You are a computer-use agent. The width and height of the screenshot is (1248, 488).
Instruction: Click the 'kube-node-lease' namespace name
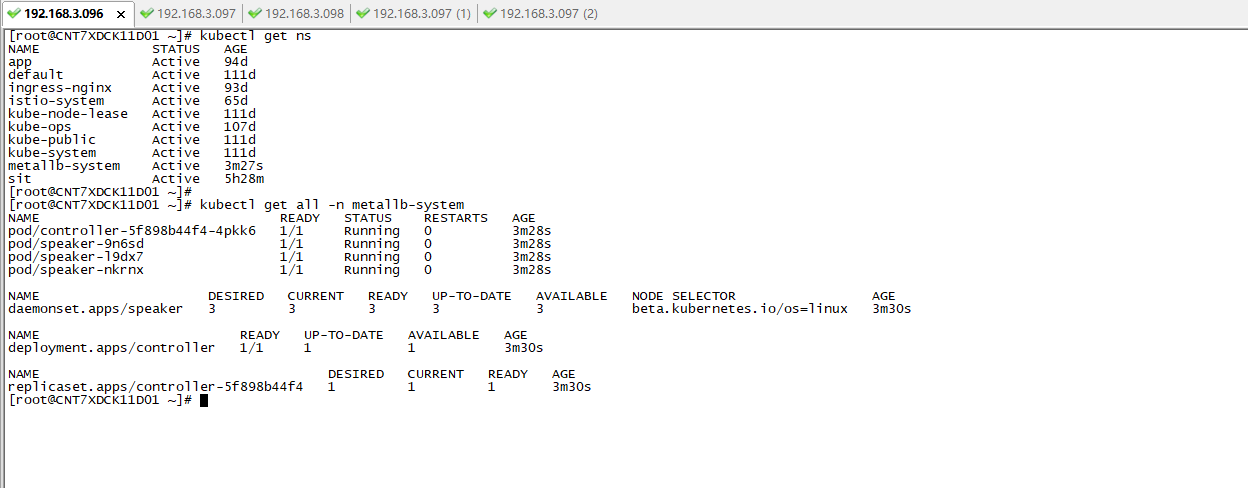click(x=68, y=114)
